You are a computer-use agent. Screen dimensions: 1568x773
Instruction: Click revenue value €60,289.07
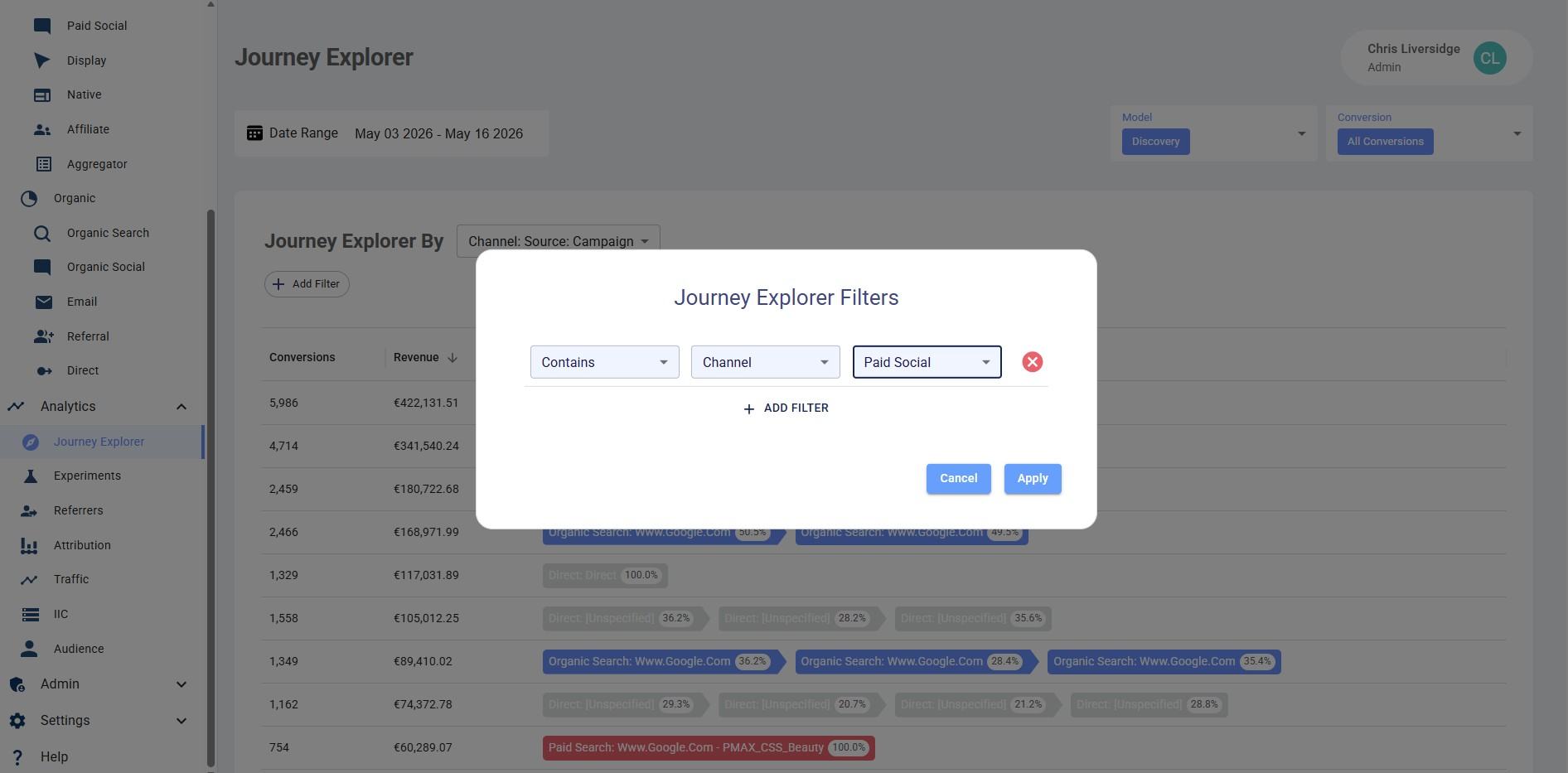tap(423, 748)
